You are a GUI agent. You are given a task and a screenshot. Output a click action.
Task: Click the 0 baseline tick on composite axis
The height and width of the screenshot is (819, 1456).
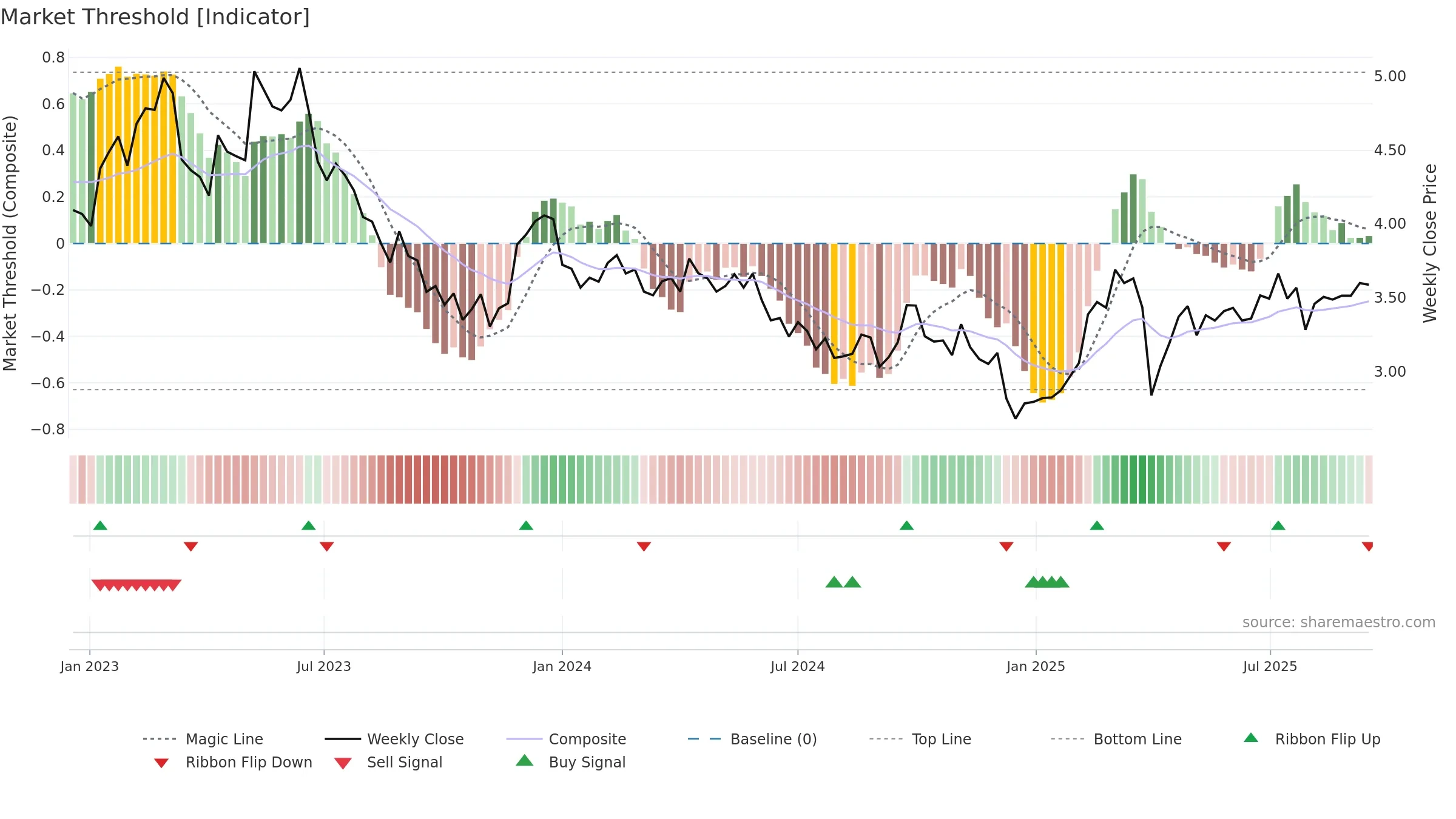[60, 243]
